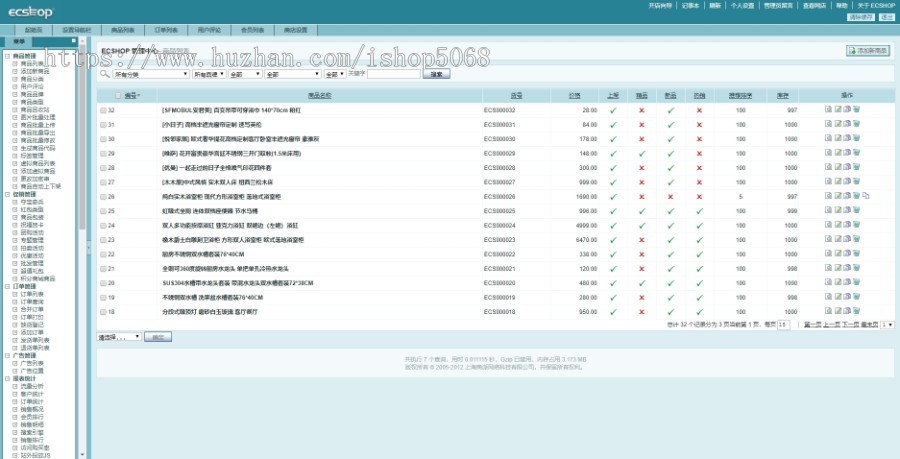Switch to order list tab
The height and width of the screenshot is (459, 900).
(166, 30)
